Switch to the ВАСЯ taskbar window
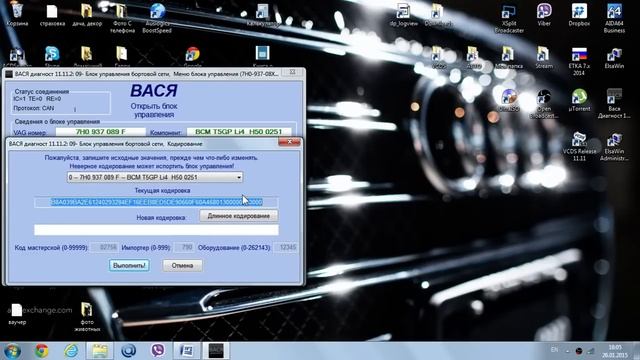 pyautogui.click(x=216, y=351)
